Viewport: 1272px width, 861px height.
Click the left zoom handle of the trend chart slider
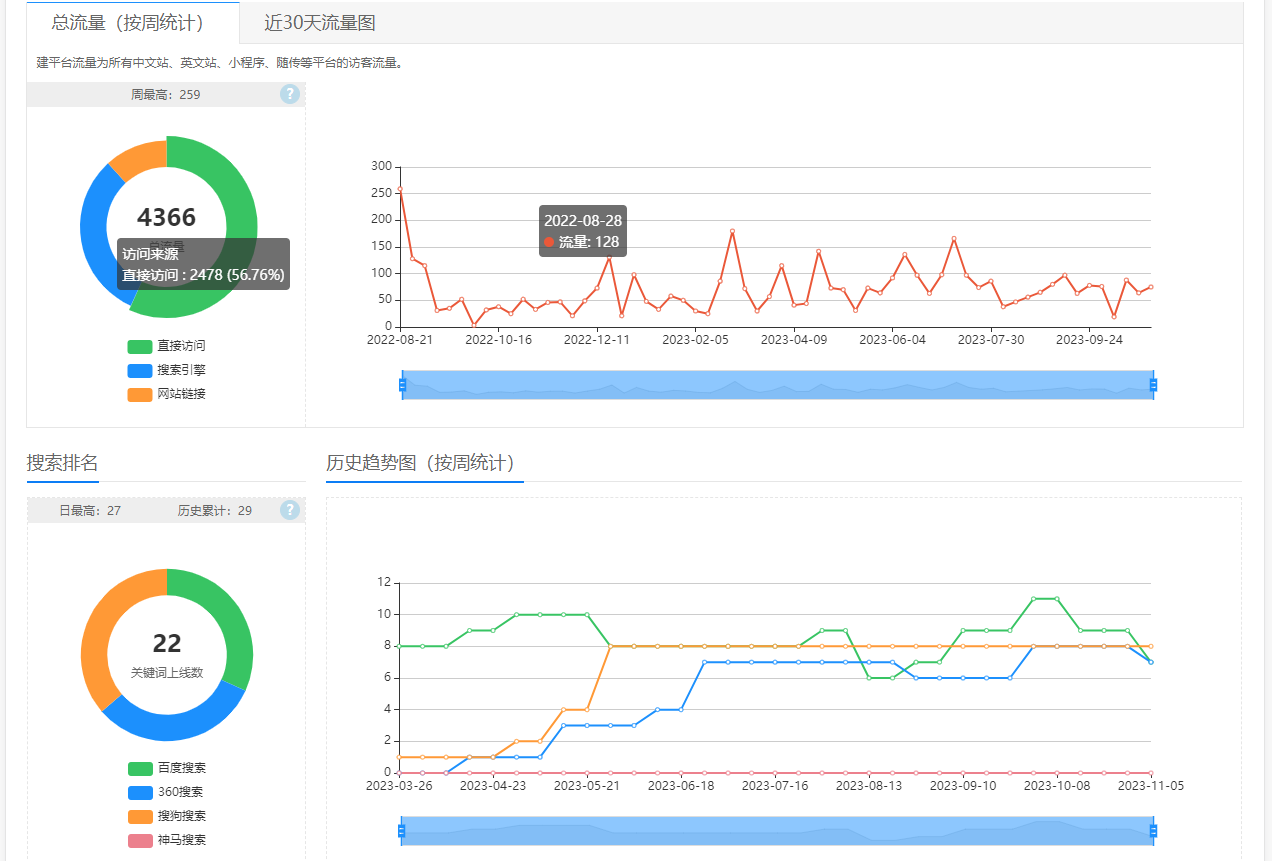pos(402,831)
